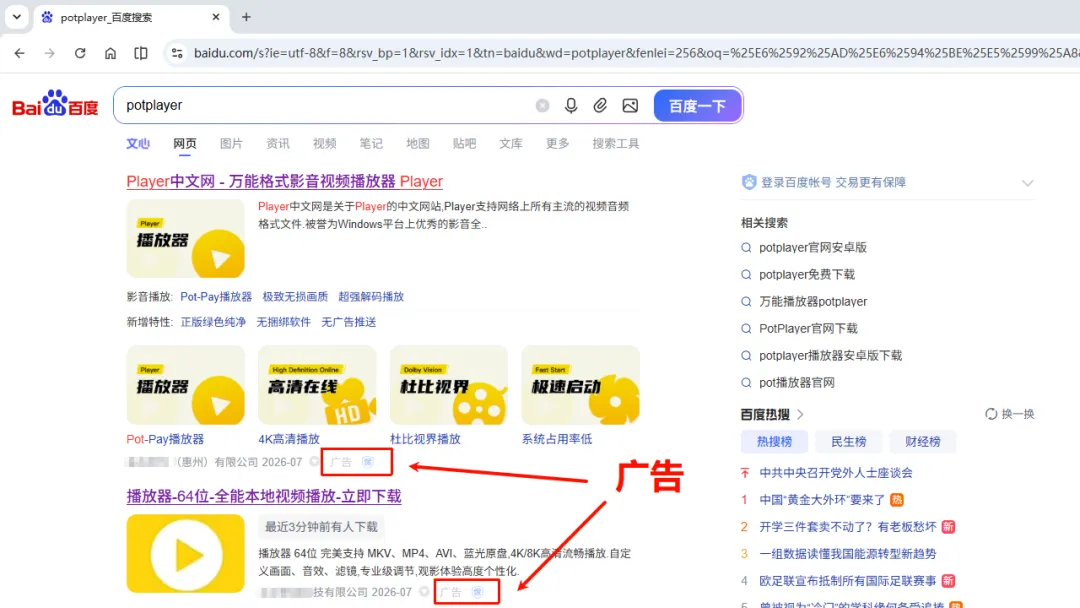Open the 杜比视界播放 link
1080x608 pixels.
(425, 439)
